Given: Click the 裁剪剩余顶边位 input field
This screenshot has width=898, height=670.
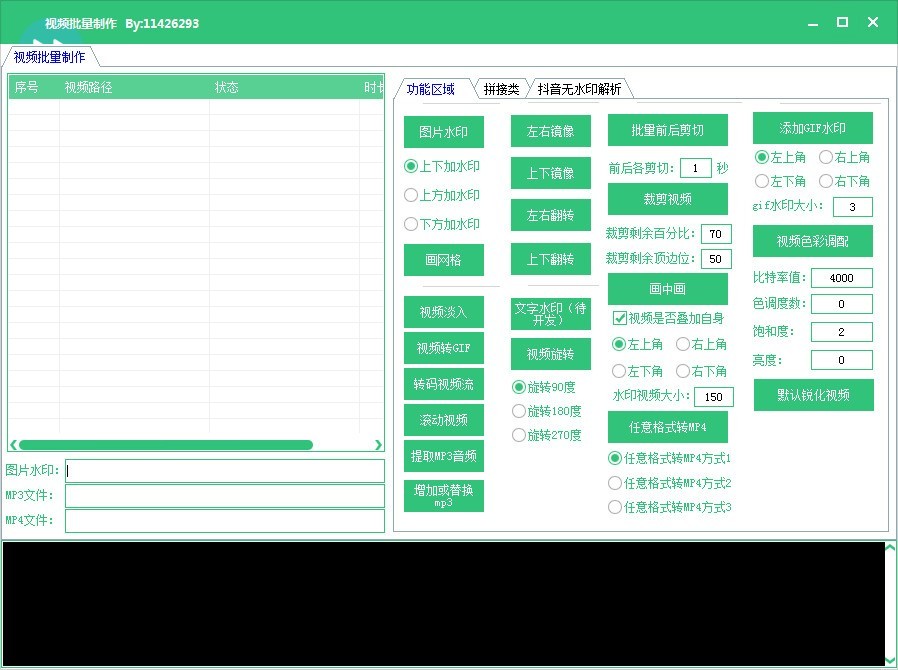Looking at the screenshot, I should tap(716, 259).
